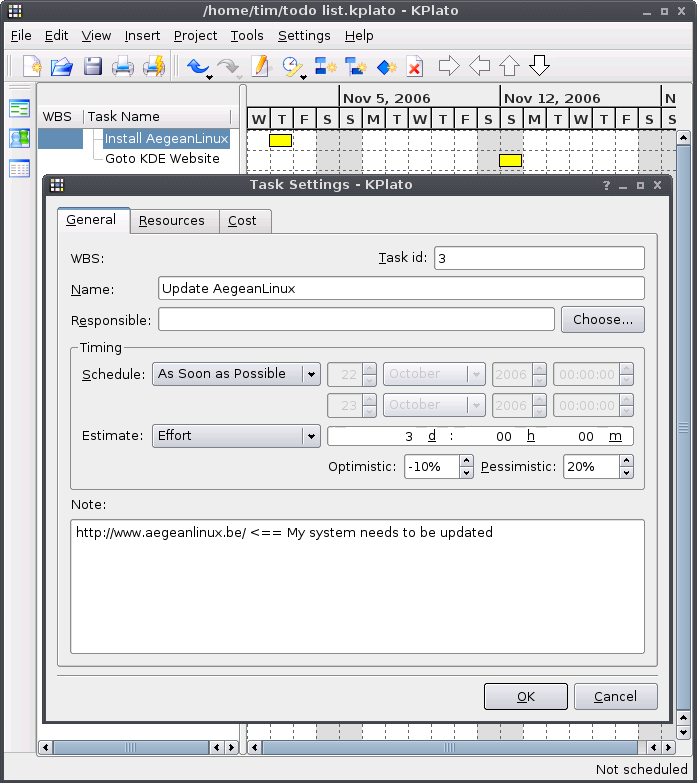Click the Choose... button for Responsible
This screenshot has width=697, height=783.
[603, 320]
